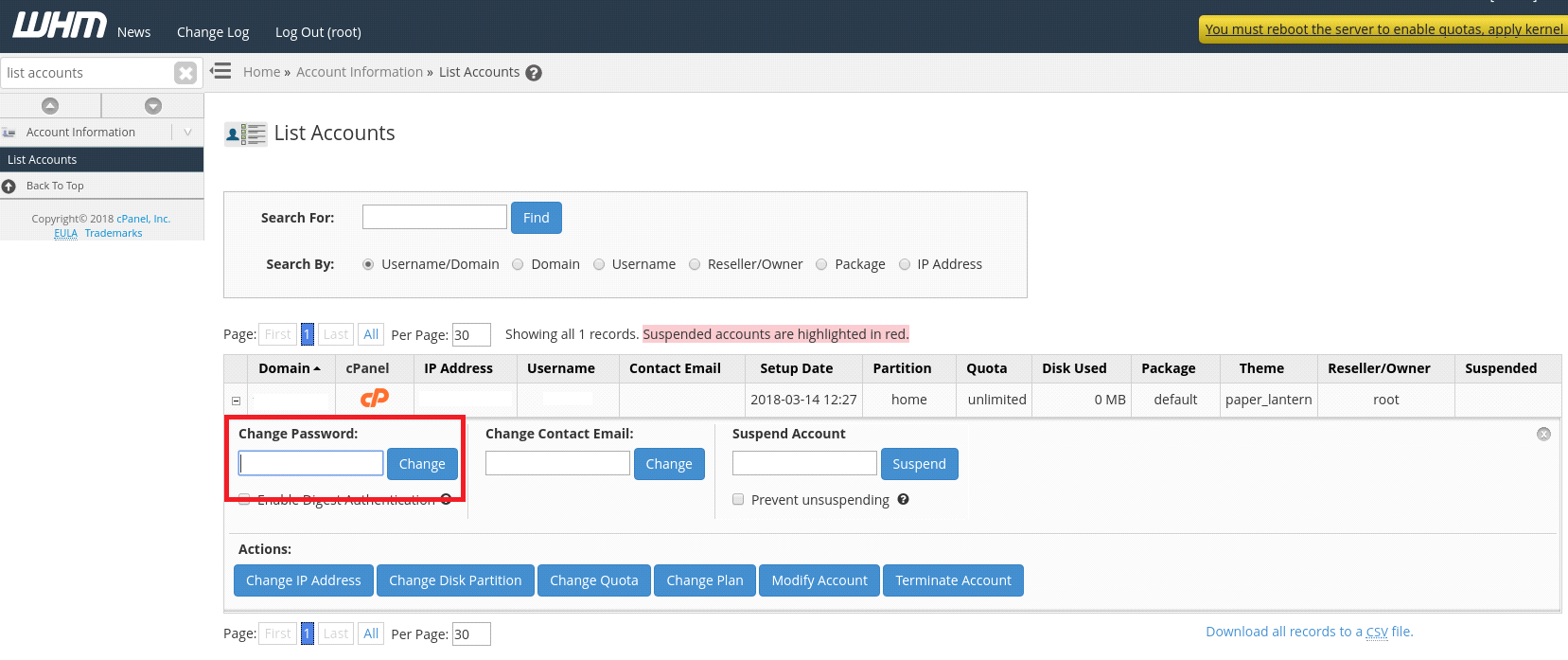1568x660 pixels.
Task: Select Username search option
Action: pyautogui.click(x=599, y=264)
